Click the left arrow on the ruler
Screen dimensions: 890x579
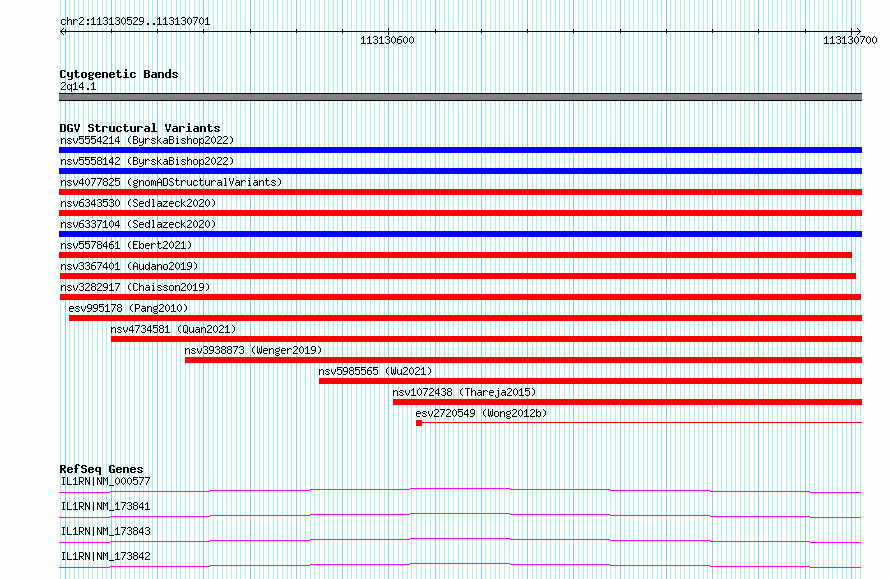(x=63, y=32)
